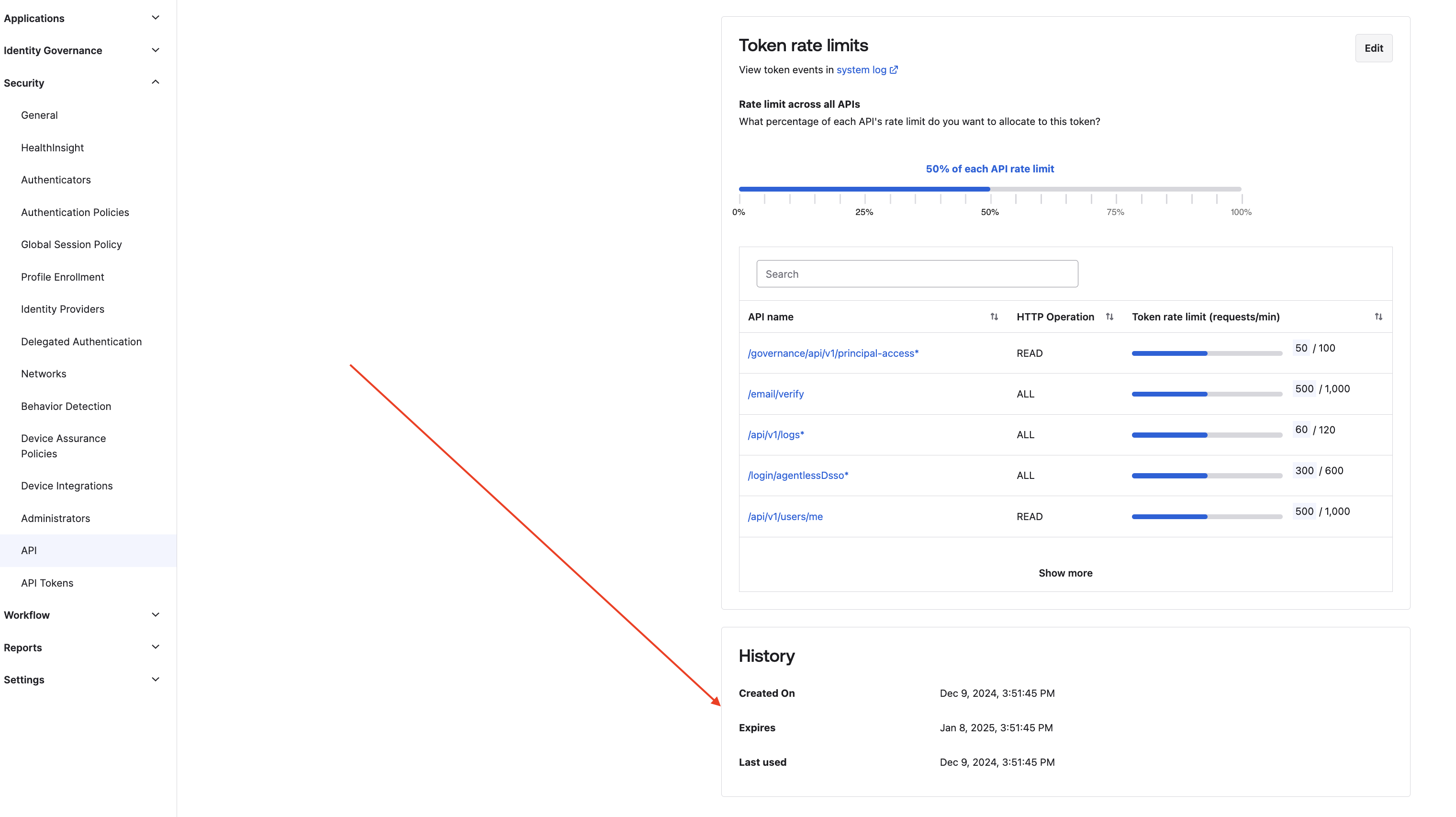Open the system log link

click(861, 70)
